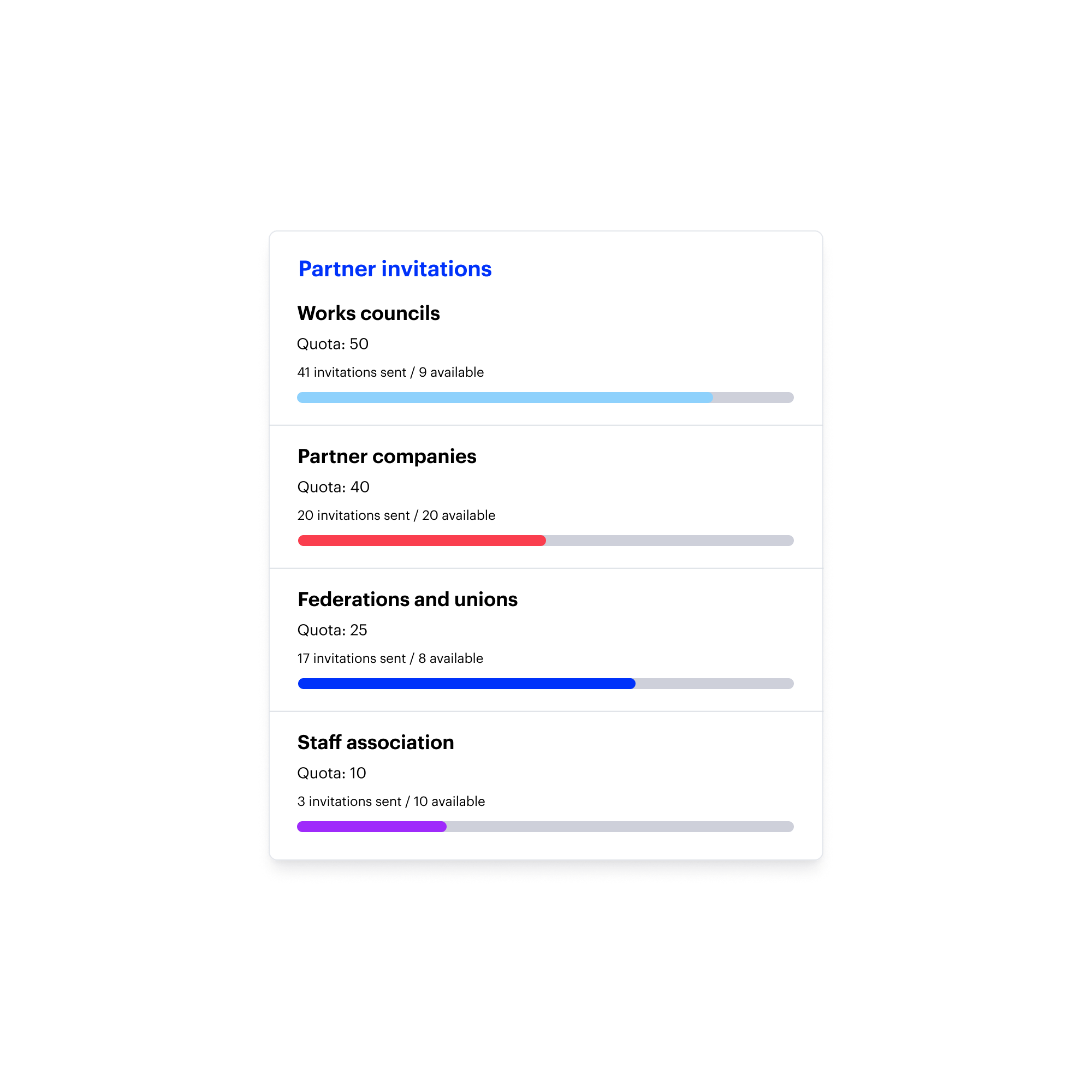Viewport: 1092px width, 1092px height.
Task: Click the red progress bar fill
Action: point(421,541)
